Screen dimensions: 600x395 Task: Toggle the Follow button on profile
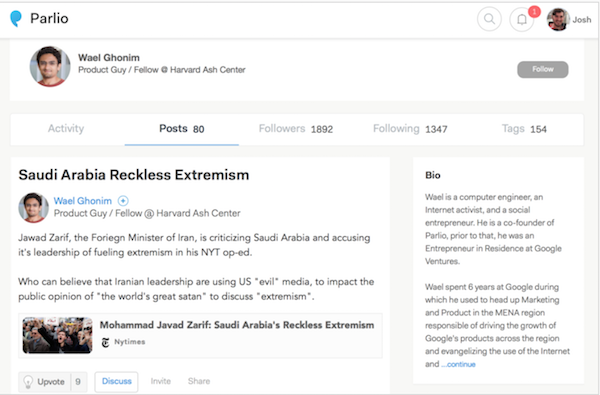(543, 69)
